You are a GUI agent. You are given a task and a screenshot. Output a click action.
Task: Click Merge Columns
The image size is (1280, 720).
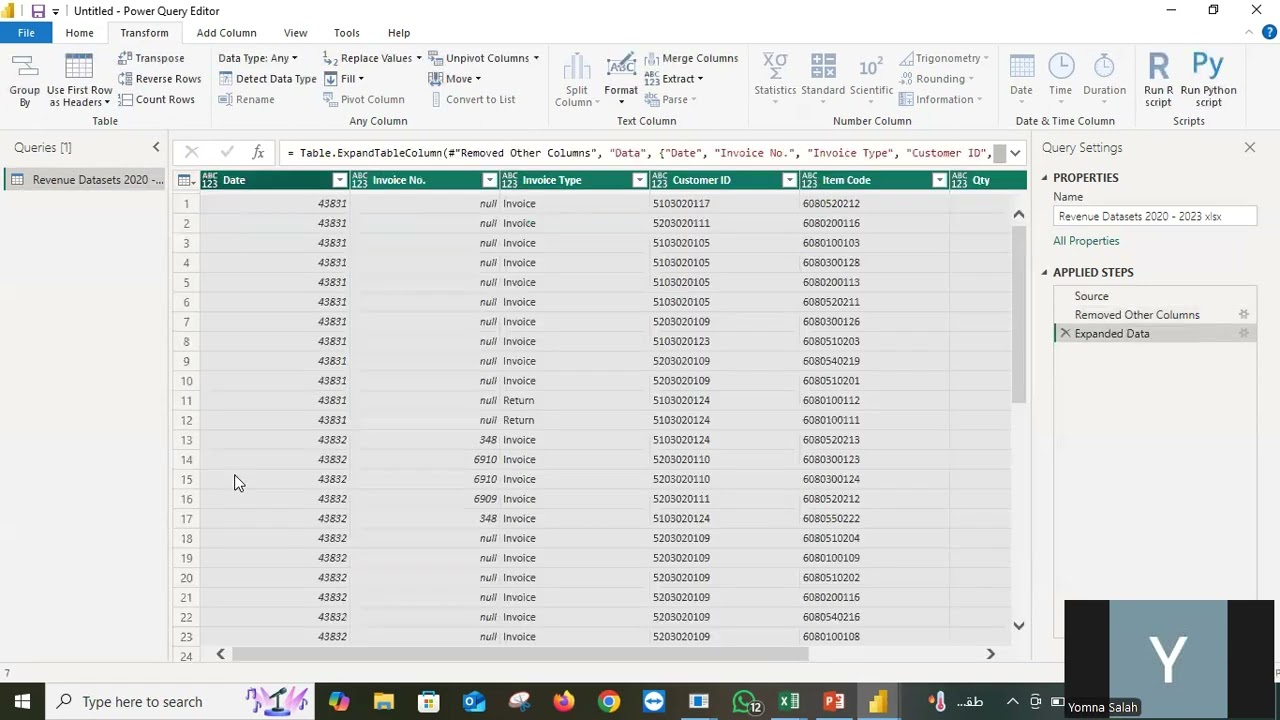[x=691, y=58]
